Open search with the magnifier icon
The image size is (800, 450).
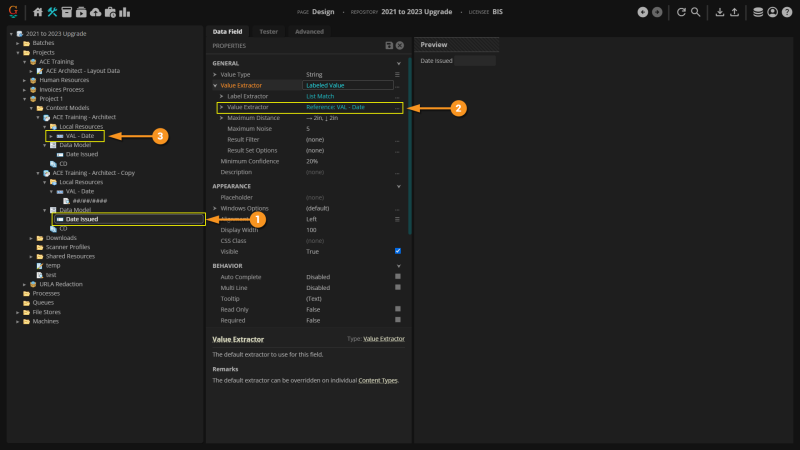tap(695, 12)
